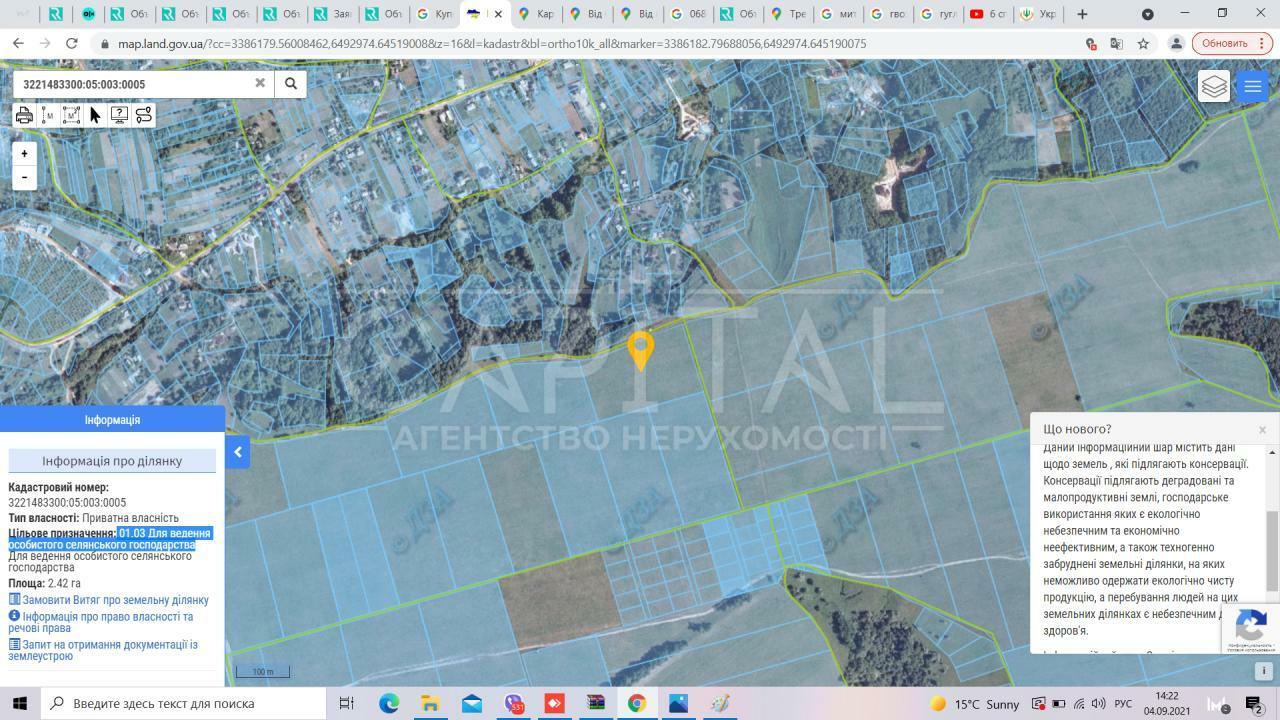Open the map layers switcher

[1214, 86]
